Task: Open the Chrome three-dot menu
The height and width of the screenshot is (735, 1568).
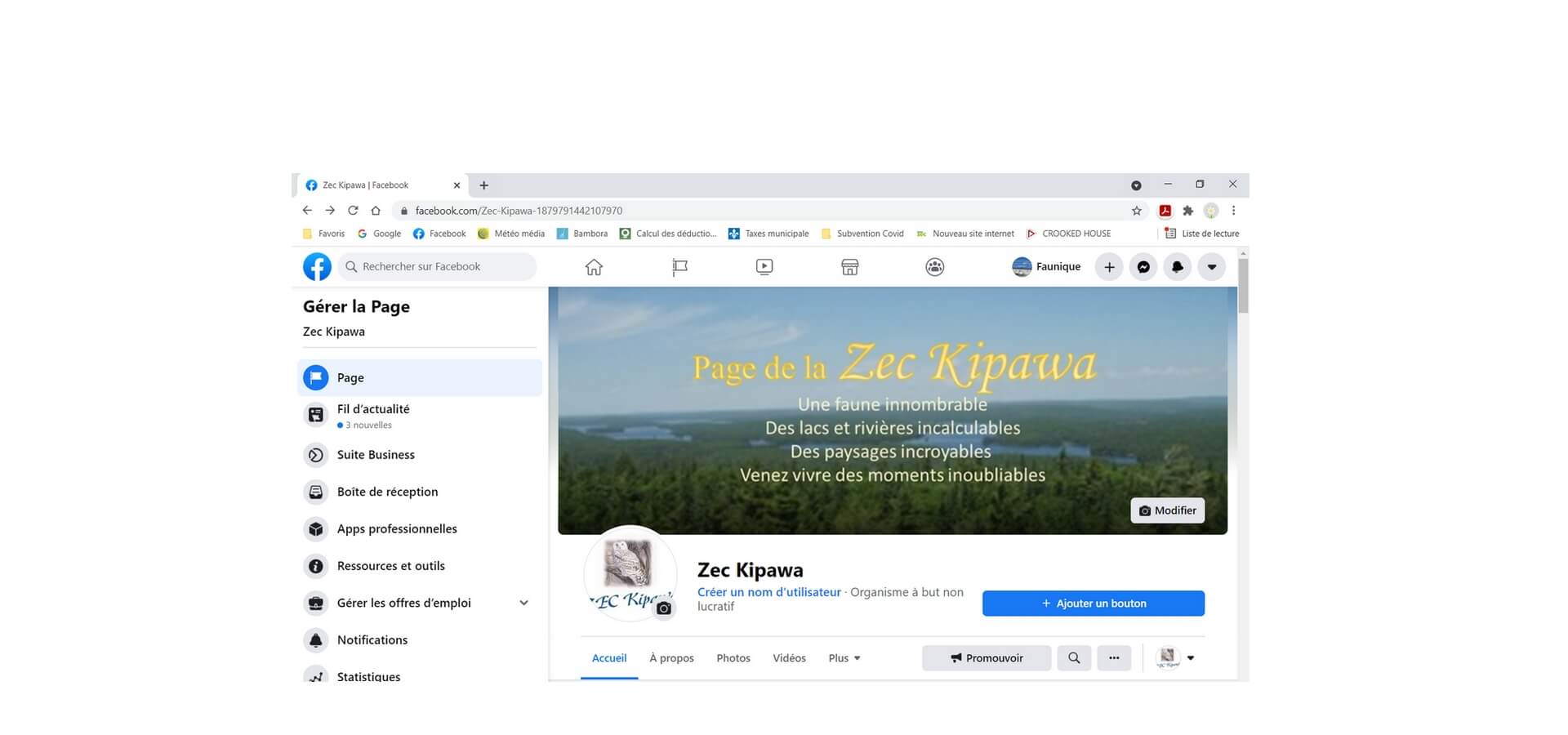Action: (x=1233, y=211)
